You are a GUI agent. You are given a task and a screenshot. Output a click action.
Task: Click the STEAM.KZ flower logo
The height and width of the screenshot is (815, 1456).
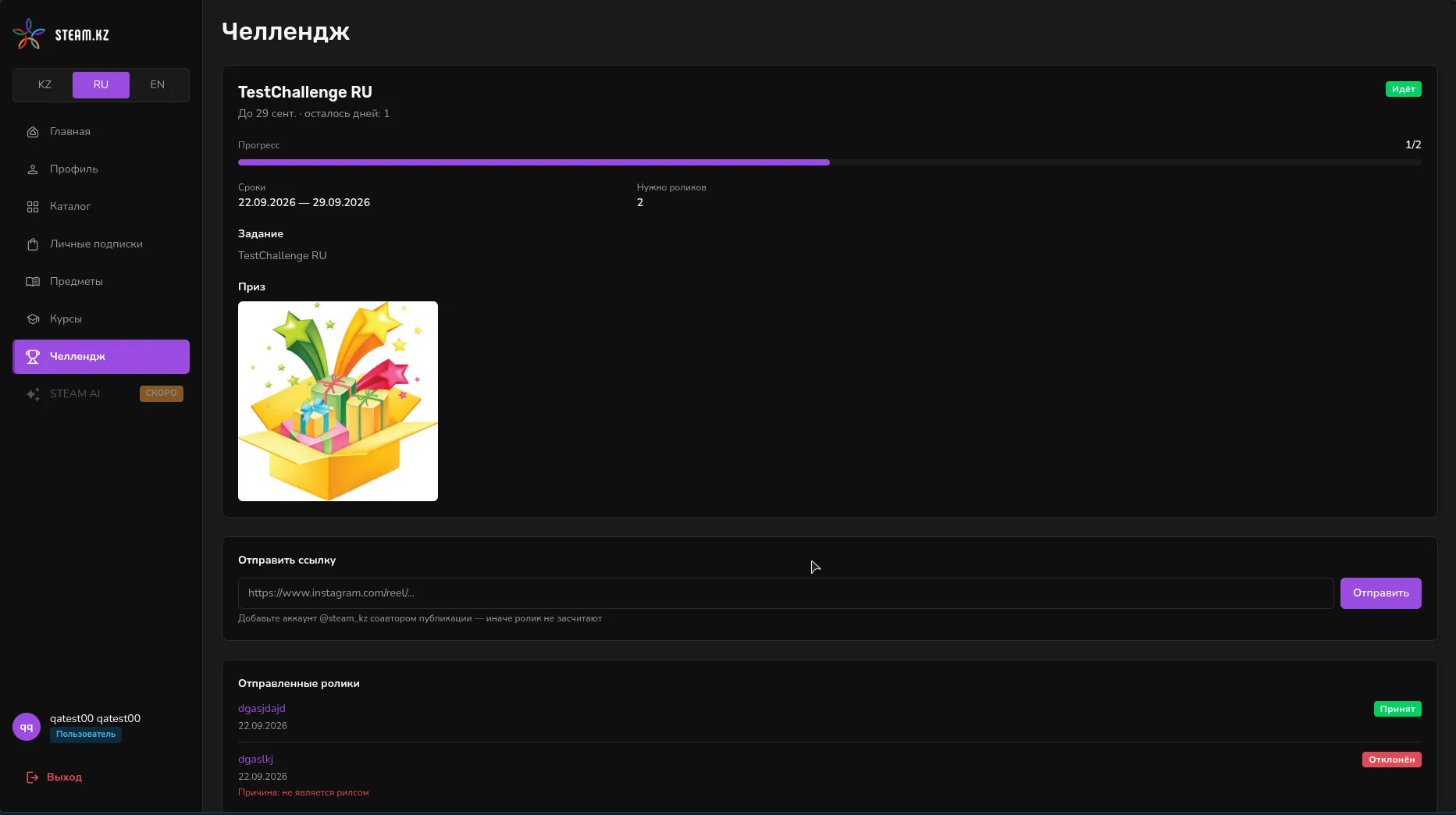(29, 34)
